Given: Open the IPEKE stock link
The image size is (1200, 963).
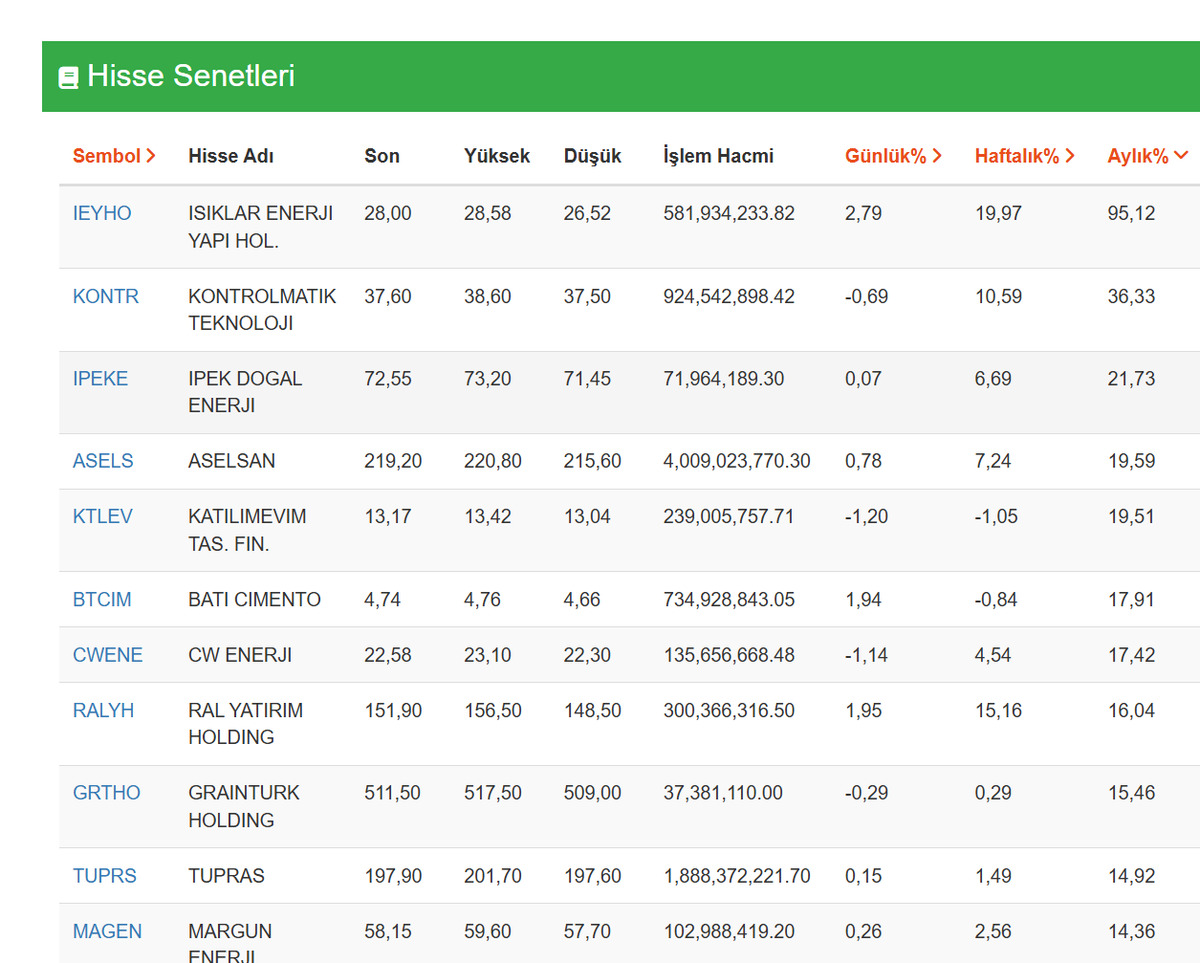Looking at the screenshot, I should click(101, 379).
